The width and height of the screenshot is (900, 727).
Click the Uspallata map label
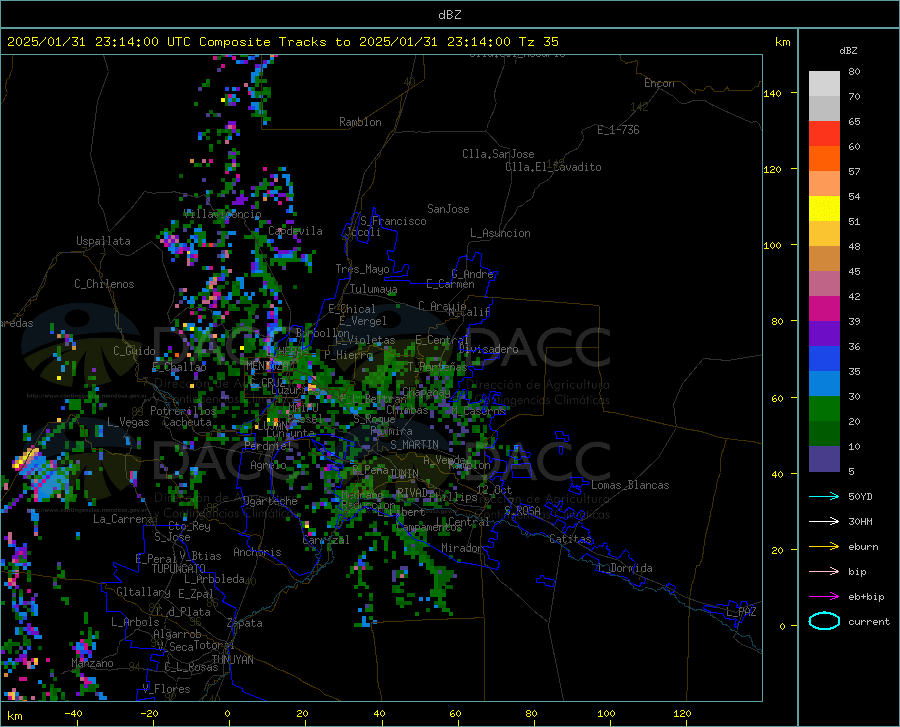coord(103,241)
